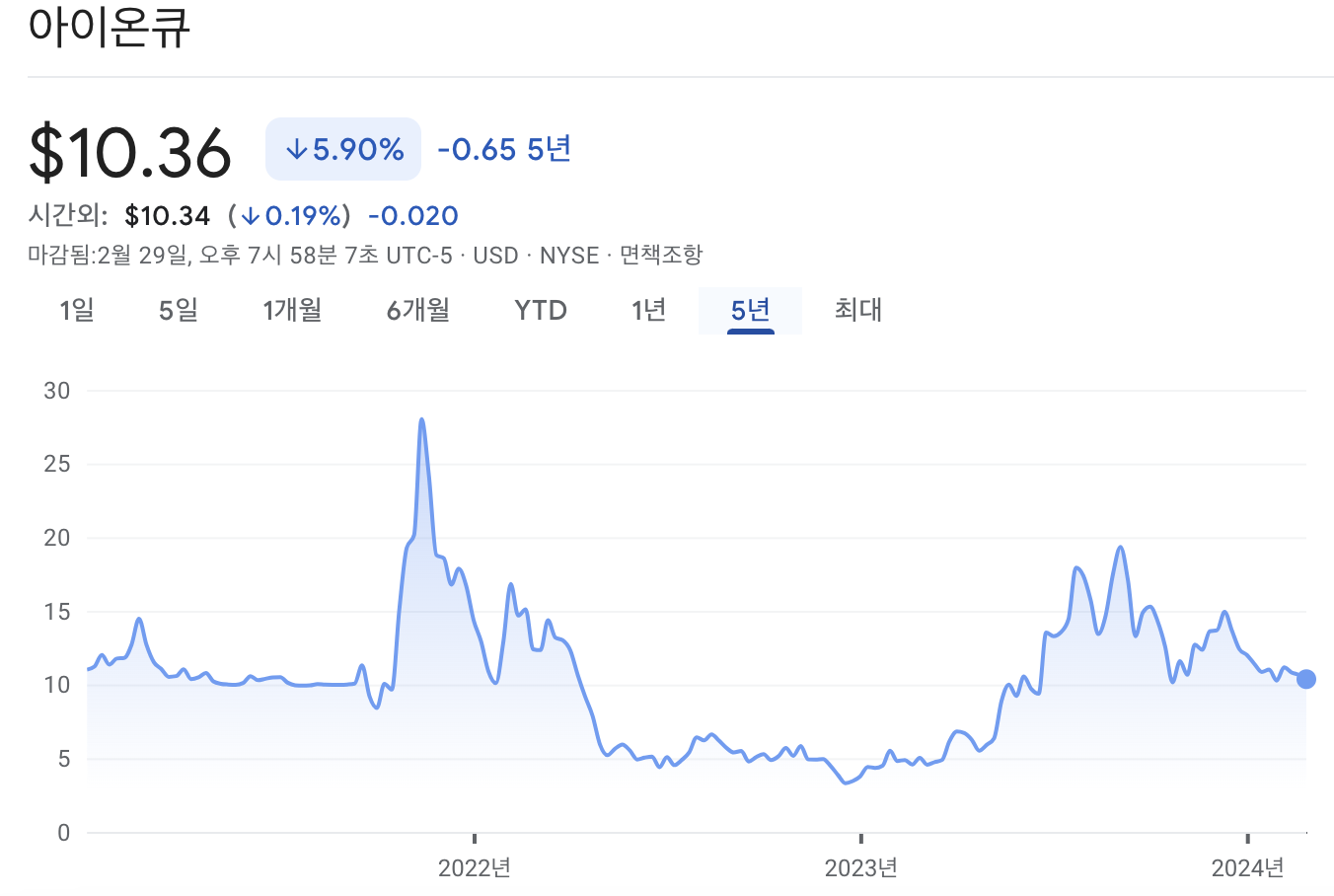Select the 6개월 range tab
Viewport: 1334px width, 896px height.
pos(417,310)
